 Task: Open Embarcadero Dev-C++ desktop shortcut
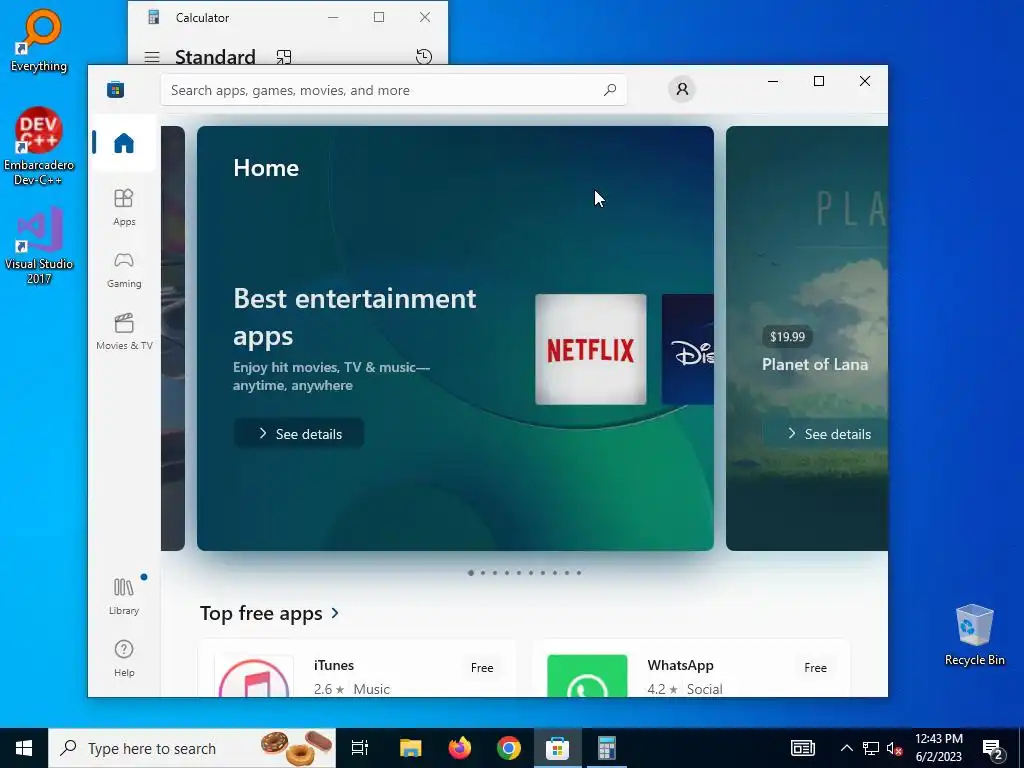39,146
